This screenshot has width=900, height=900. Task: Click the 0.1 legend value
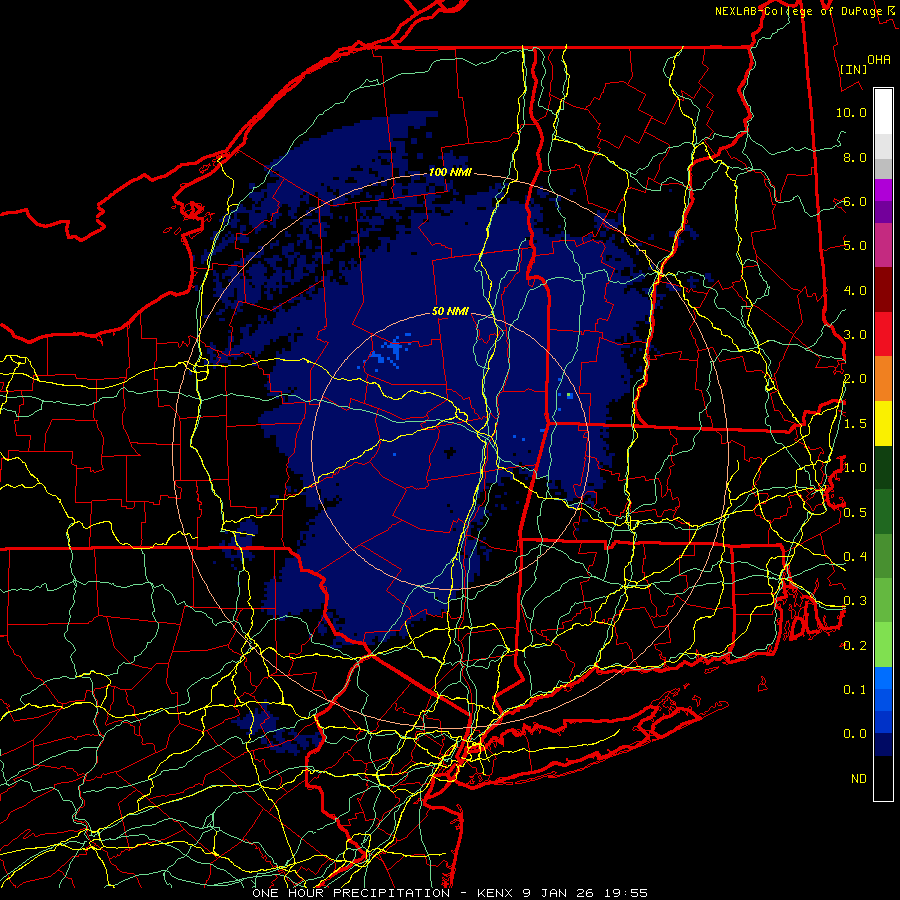coord(855,689)
